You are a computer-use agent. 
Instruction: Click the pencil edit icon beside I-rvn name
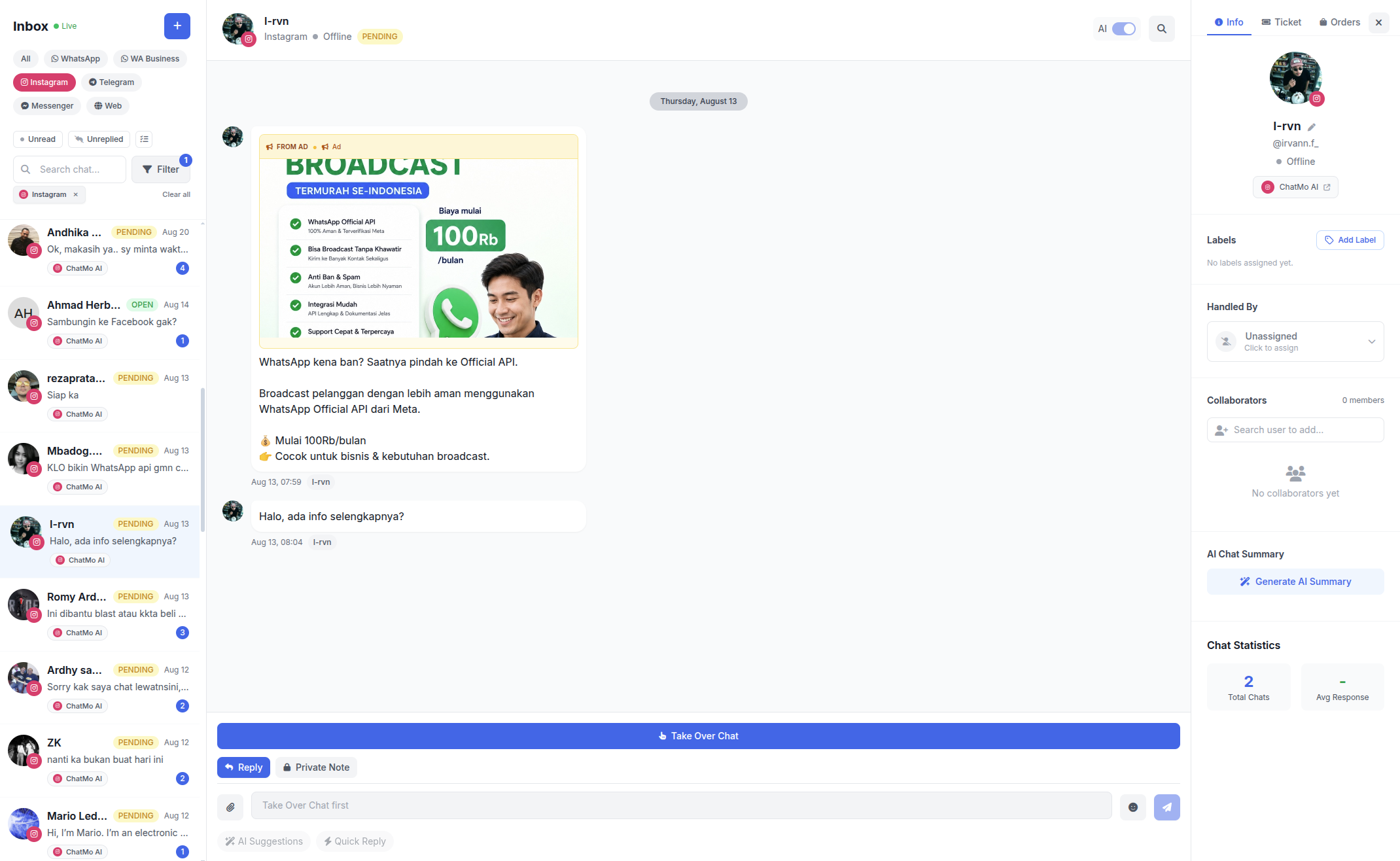pyautogui.click(x=1312, y=127)
